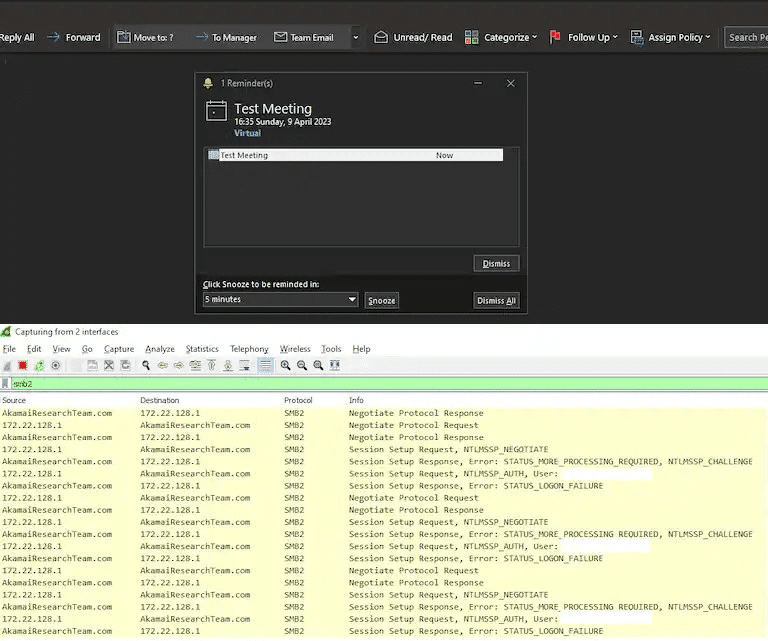Image resolution: width=768 pixels, height=641 pixels.
Task: Open the Tools menu in Wireshark
Action: point(331,349)
